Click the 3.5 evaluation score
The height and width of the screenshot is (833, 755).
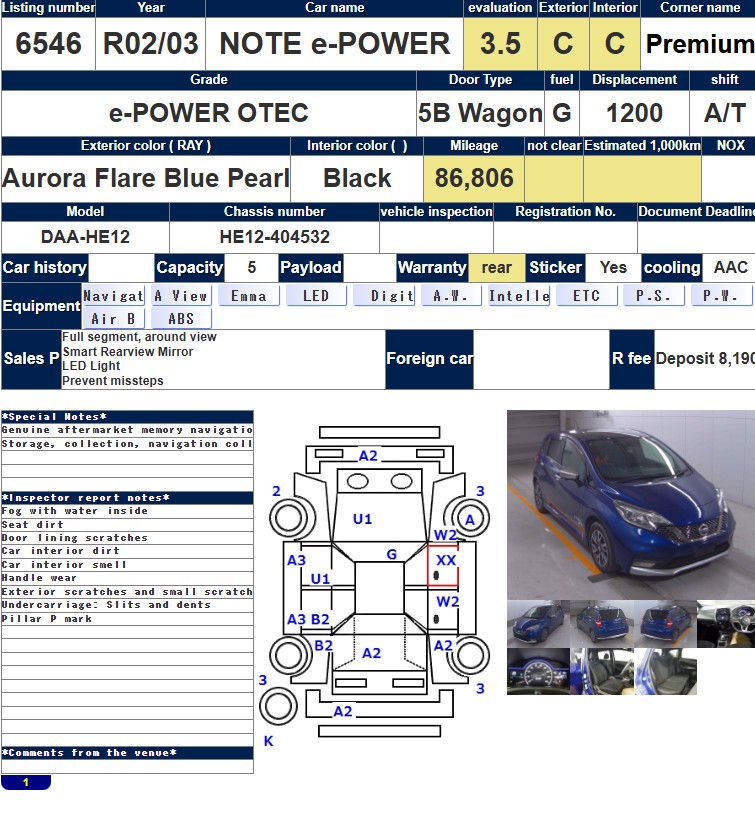tap(500, 44)
